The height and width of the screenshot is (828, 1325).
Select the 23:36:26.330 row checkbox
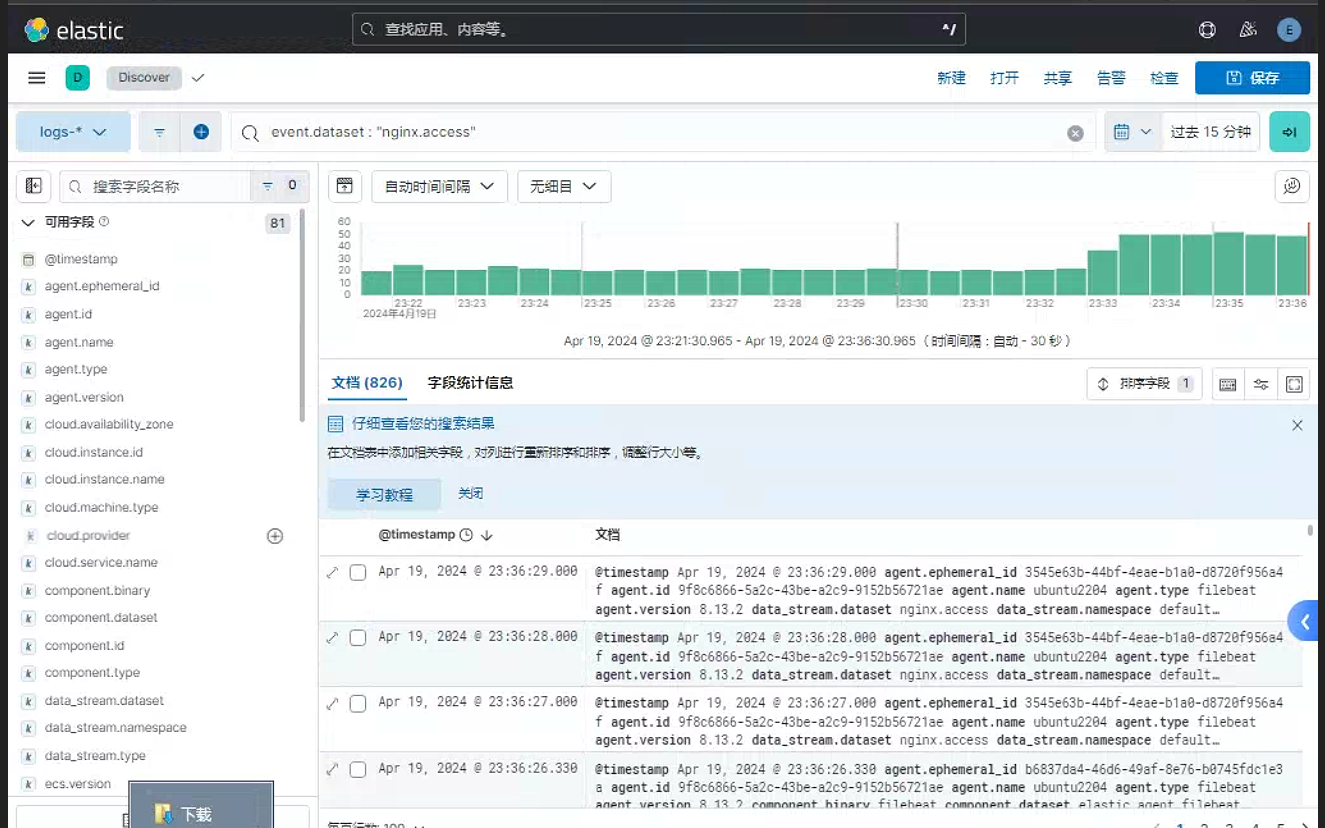pos(358,770)
